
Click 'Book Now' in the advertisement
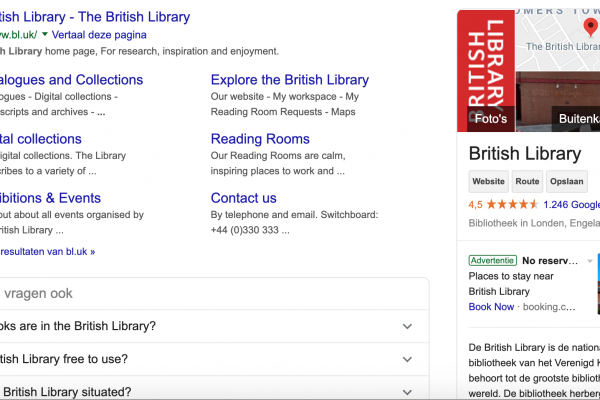click(x=492, y=307)
